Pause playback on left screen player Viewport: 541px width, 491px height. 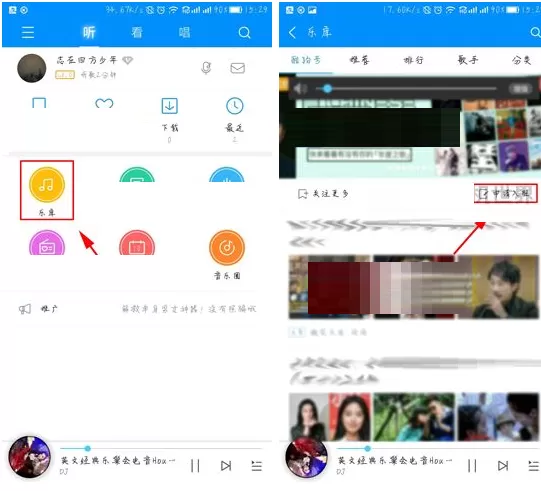[x=195, y=466]
